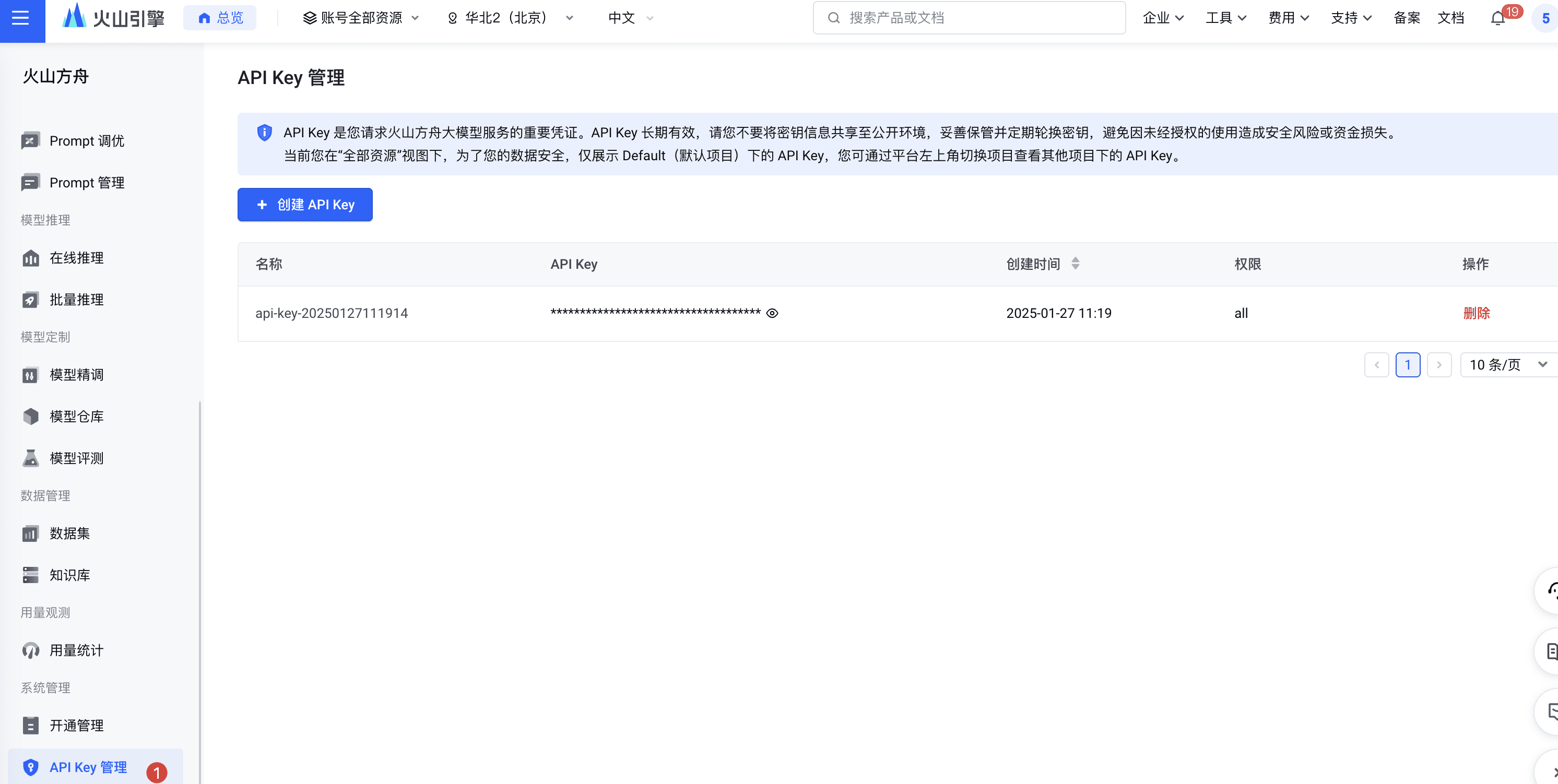Click the 模型评测 flask icon
Screen dimensions: 1558x784
(x=30, y=458)
